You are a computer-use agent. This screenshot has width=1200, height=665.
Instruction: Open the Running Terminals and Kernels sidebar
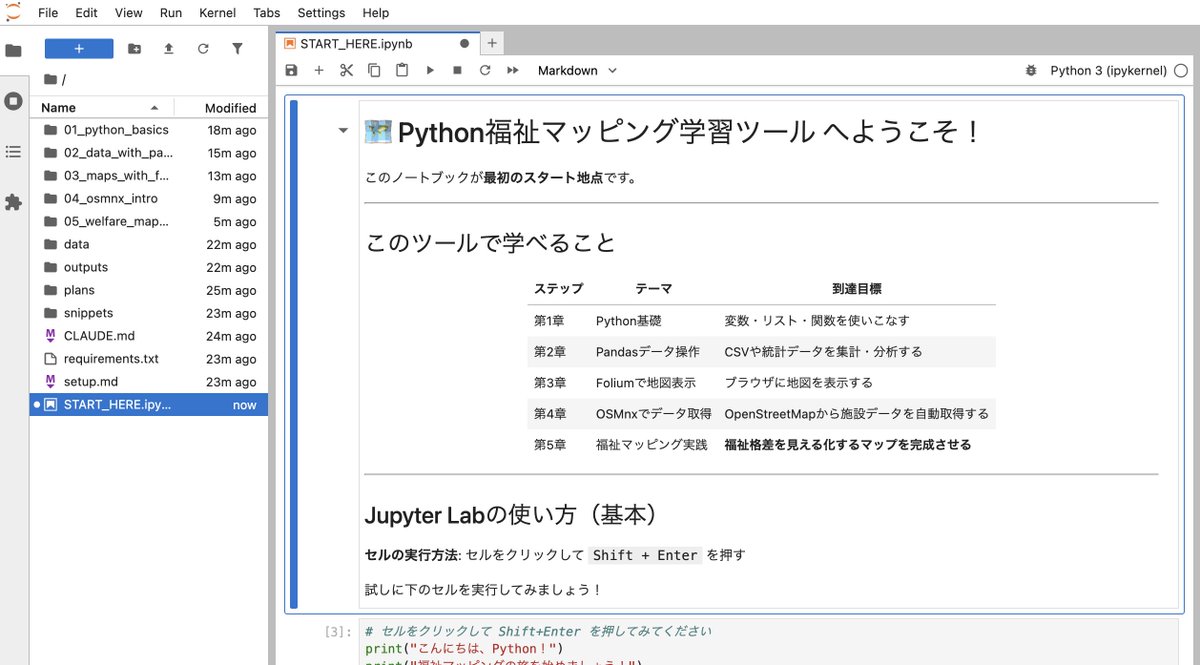(x=13, y=101)
